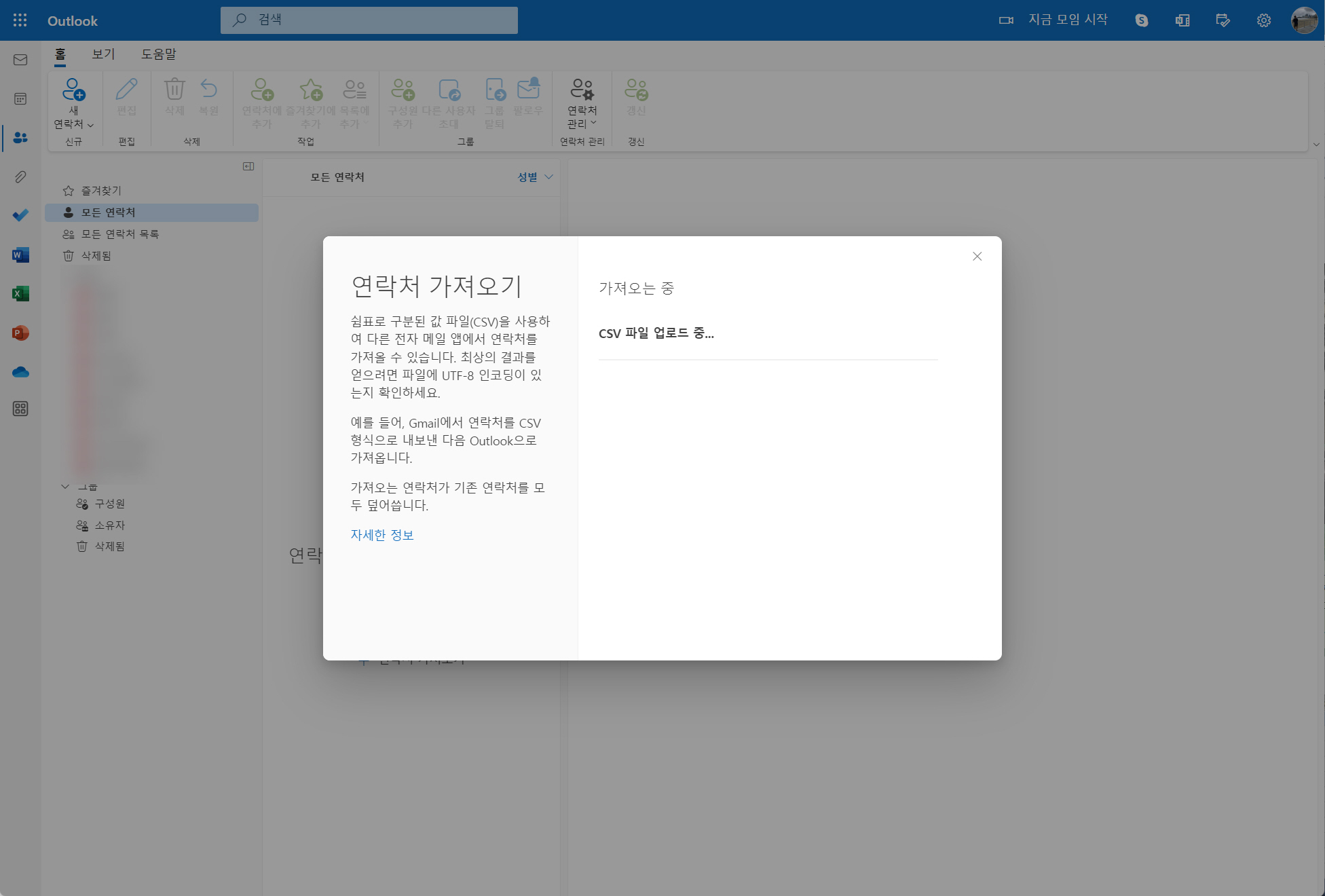This screenshot has height=896, width=1325.
Task: Open the Settings gear icon
Action: tap(1263, 20)
